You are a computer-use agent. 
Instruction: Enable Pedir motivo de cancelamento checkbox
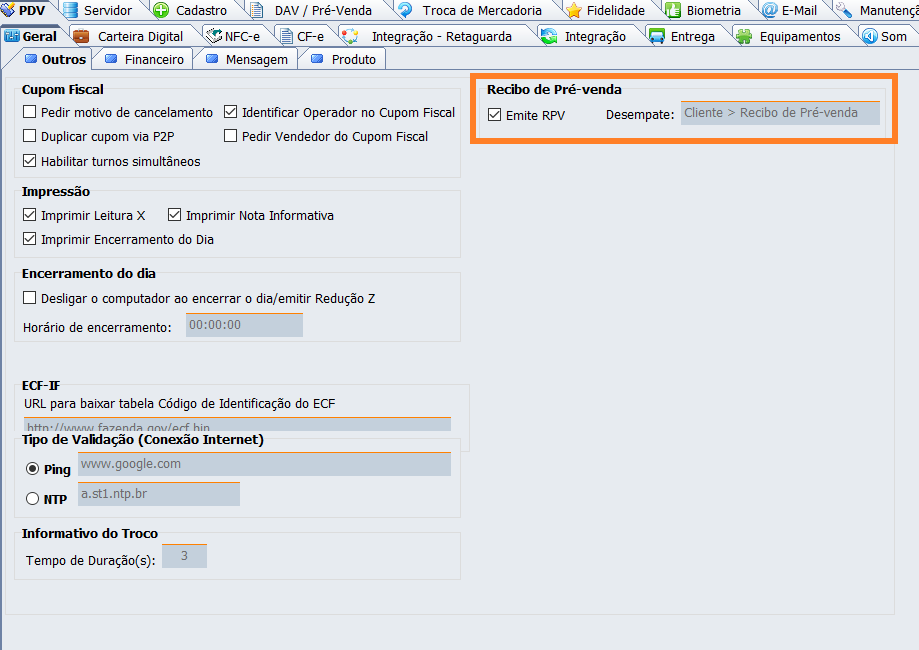coord(30,113)
